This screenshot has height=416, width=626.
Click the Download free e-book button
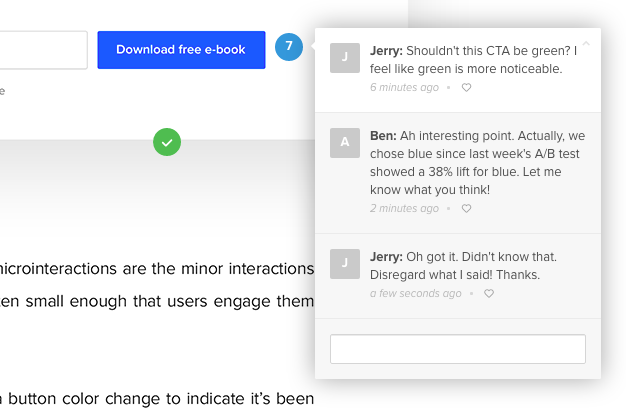coord(181,50)
